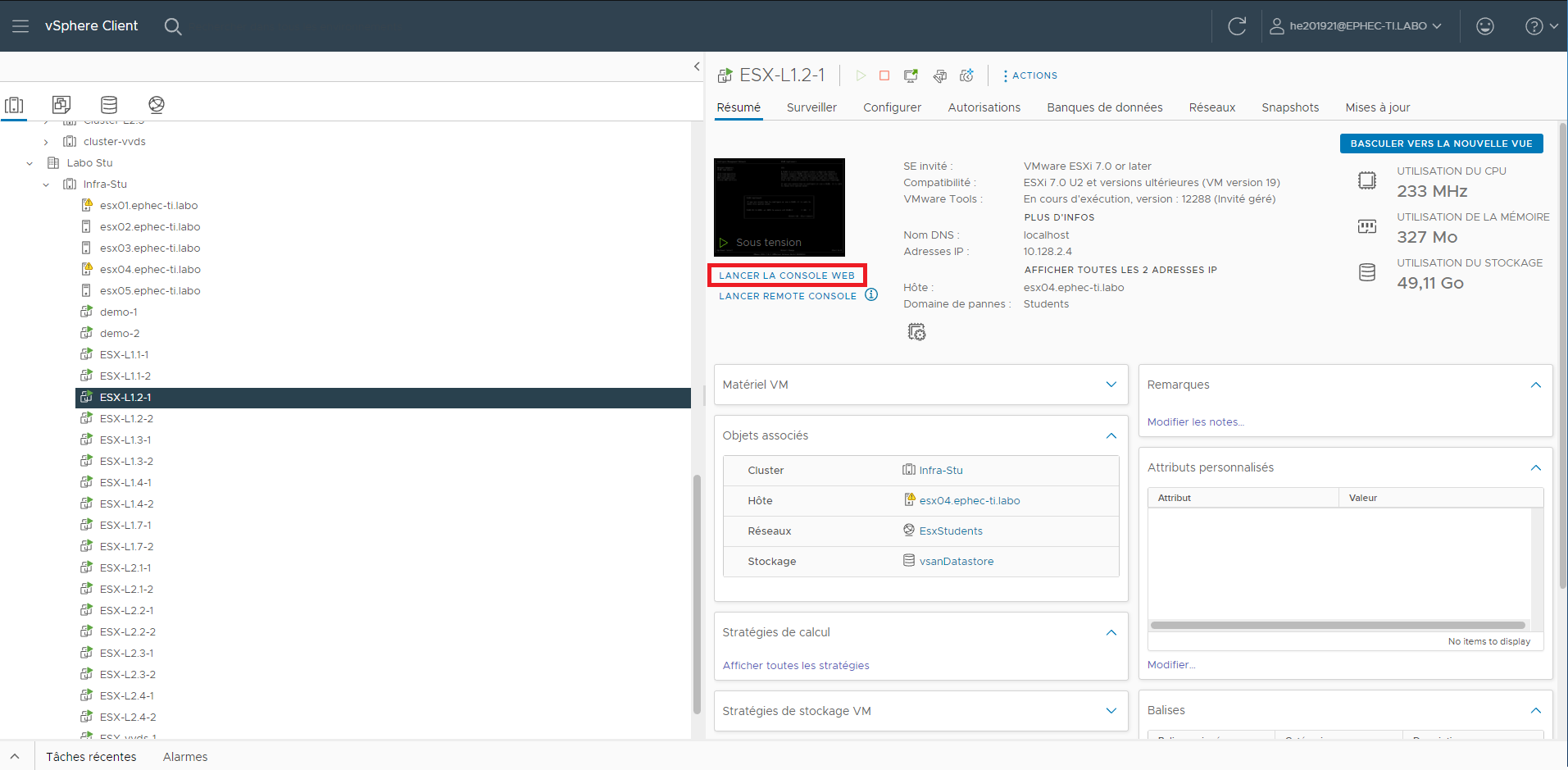1568x770 pixels.
Task: Click the inventory tree vertical scrollbar
Action: tap(697, 595)
